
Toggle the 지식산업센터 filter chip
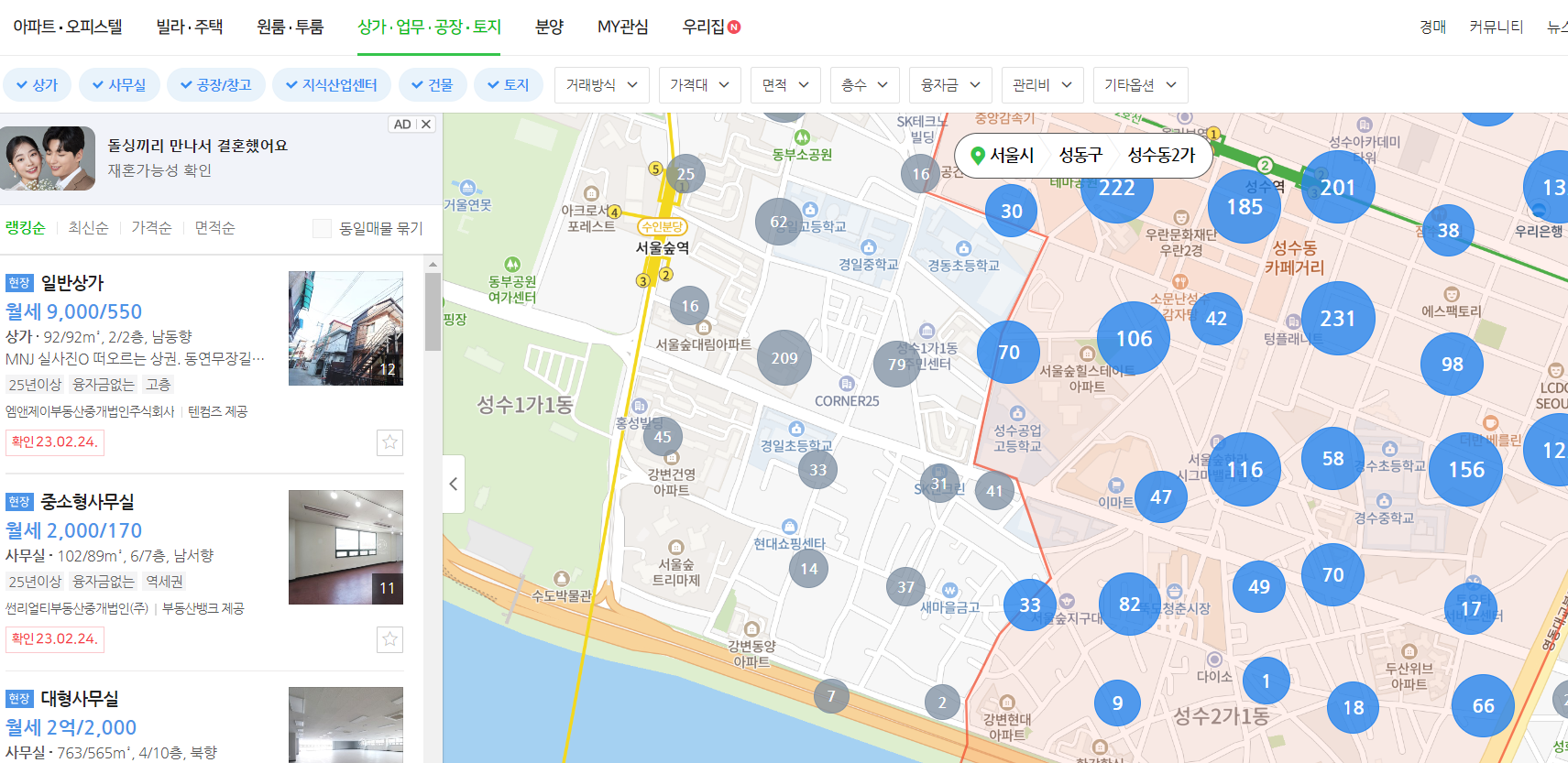332,85
